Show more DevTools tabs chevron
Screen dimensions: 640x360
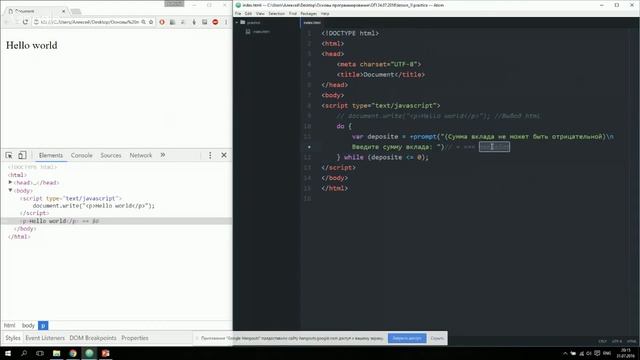coord(163,155)
